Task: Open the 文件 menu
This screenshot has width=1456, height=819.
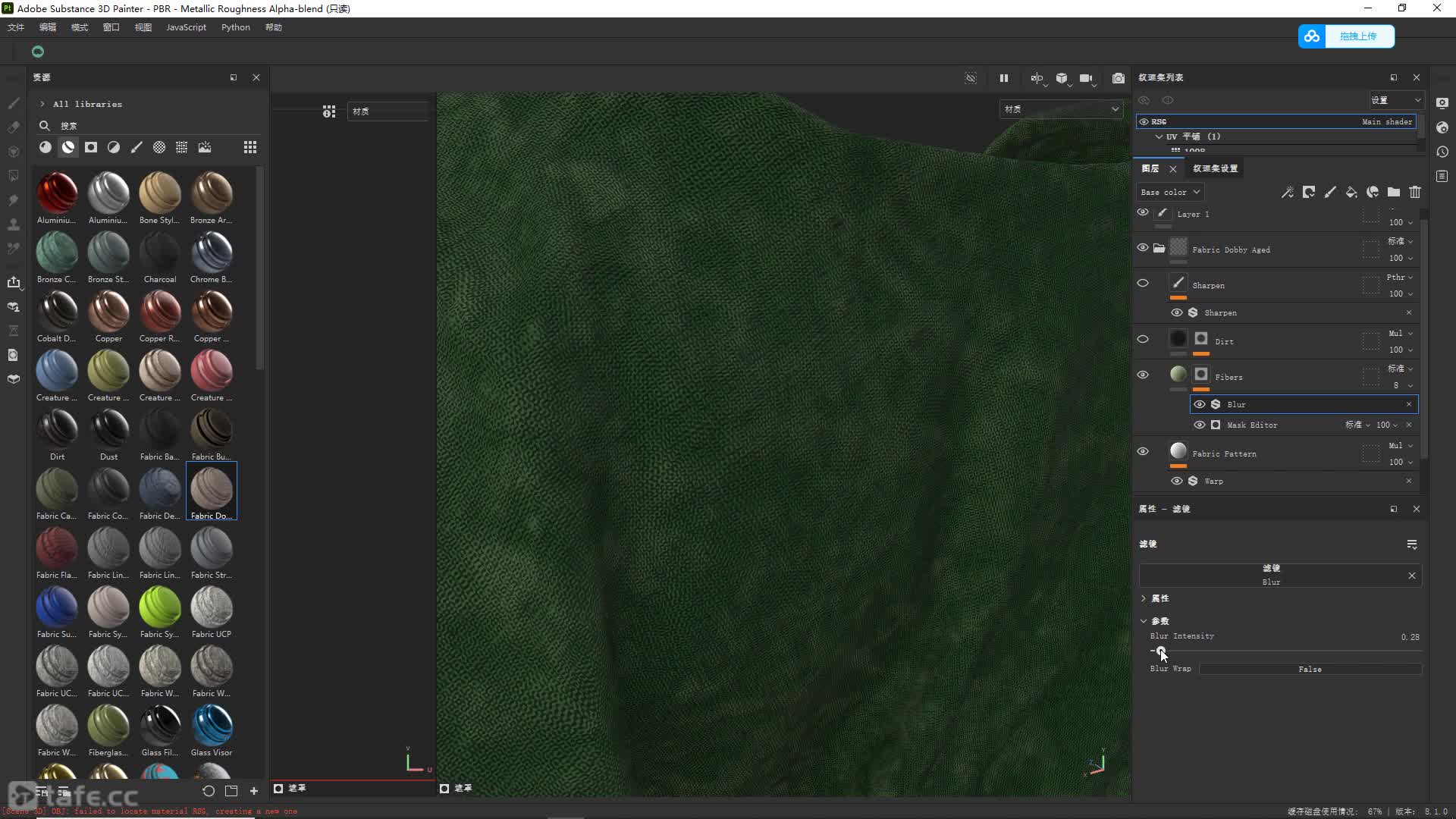Action: 16,27
